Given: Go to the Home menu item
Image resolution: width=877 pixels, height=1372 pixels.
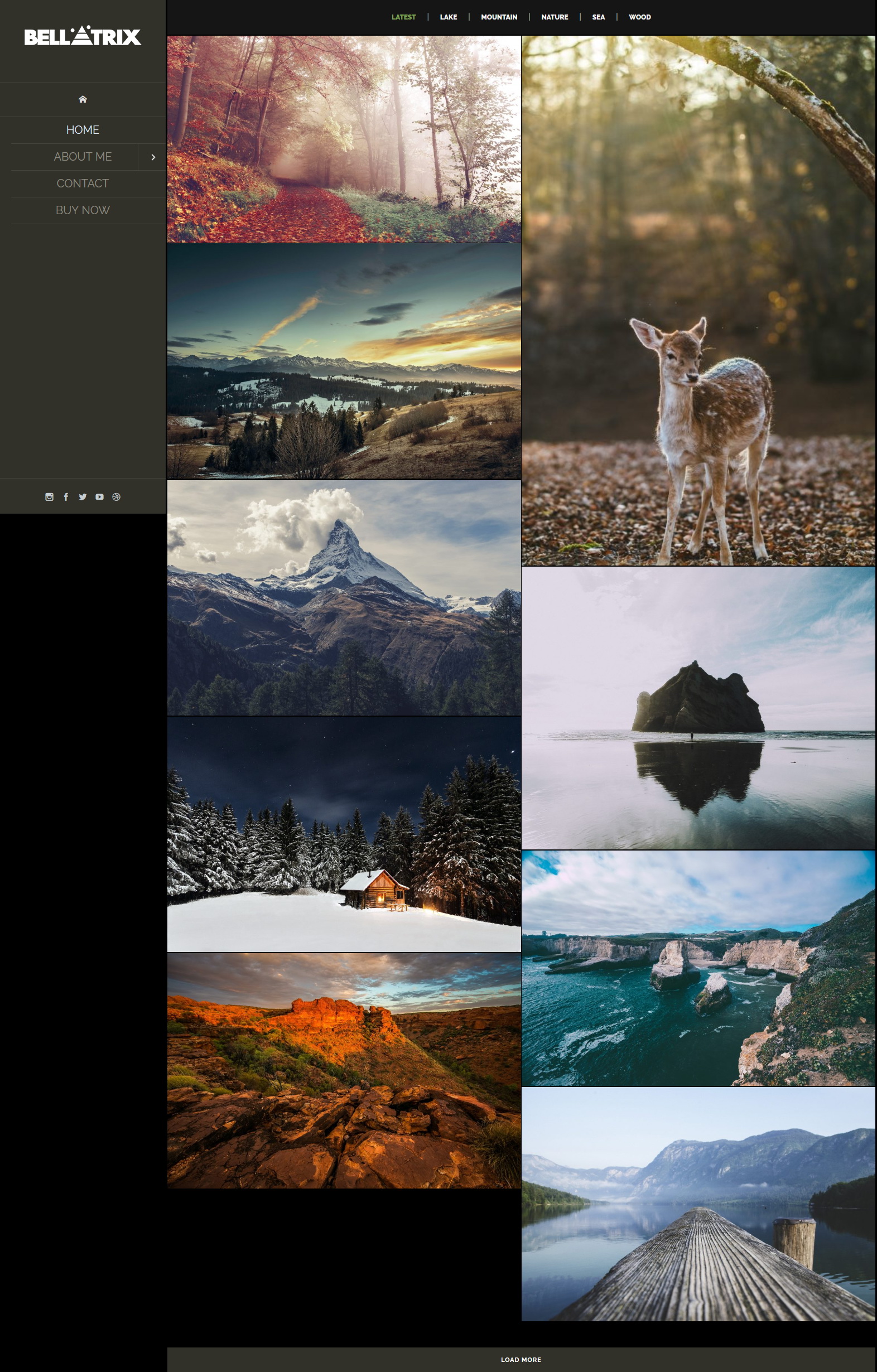Looking at the screenshot, I should [x=83, y=130].
